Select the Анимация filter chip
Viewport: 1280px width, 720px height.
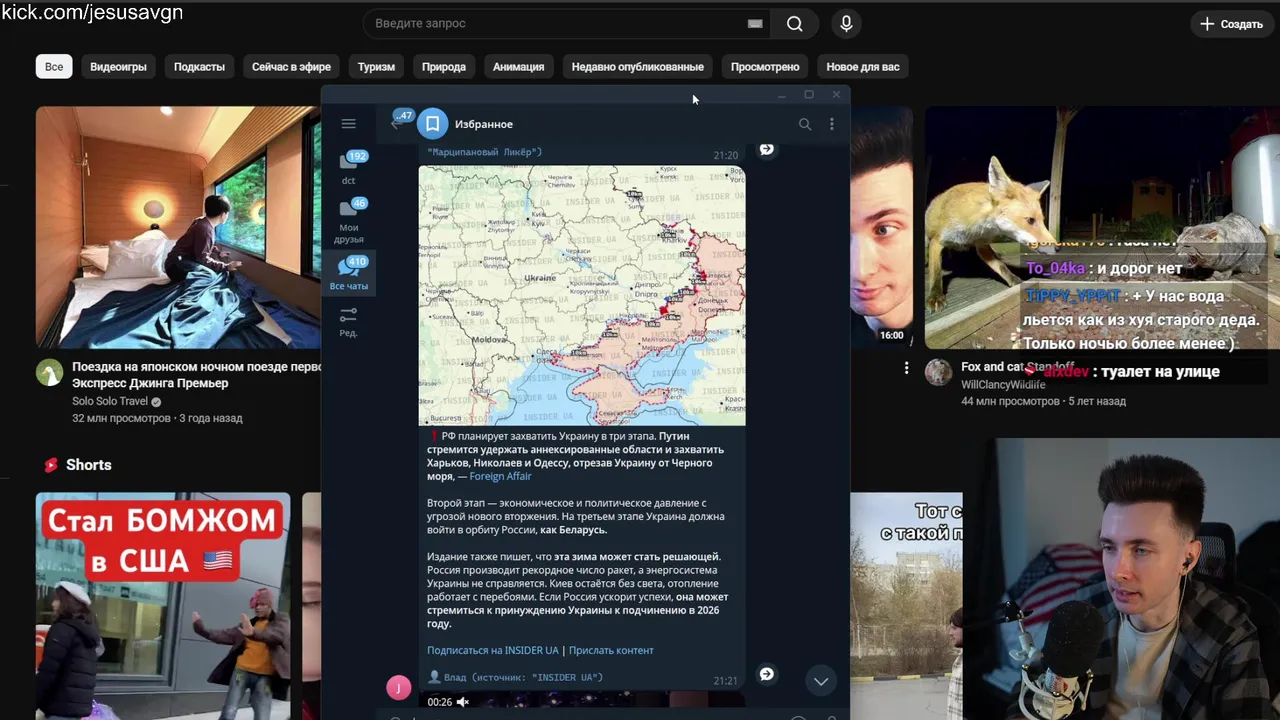tap(518, 67)
